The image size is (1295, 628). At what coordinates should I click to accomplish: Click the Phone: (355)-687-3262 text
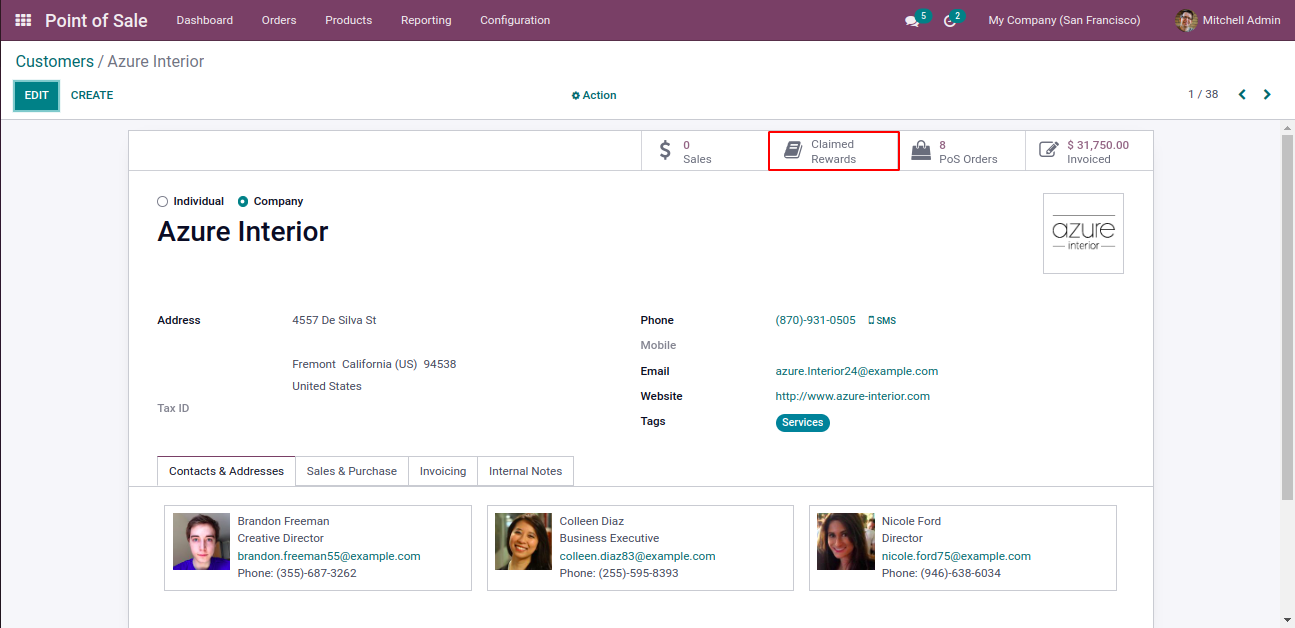[x=297, y=574]
